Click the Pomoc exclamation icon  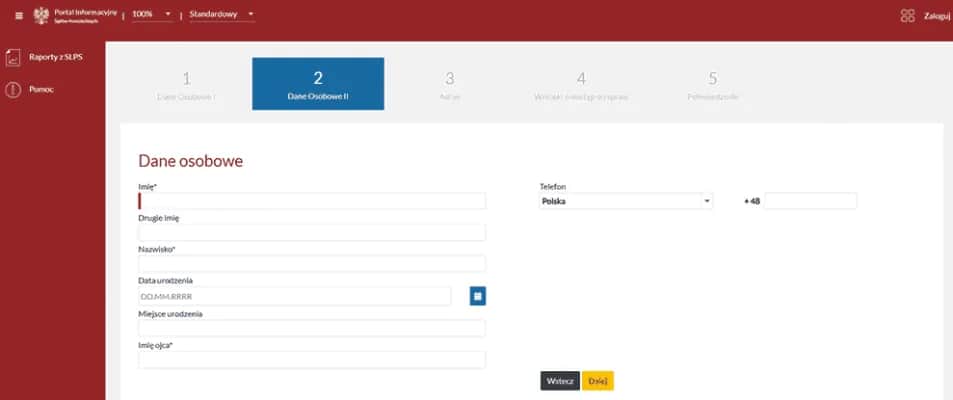13,90
